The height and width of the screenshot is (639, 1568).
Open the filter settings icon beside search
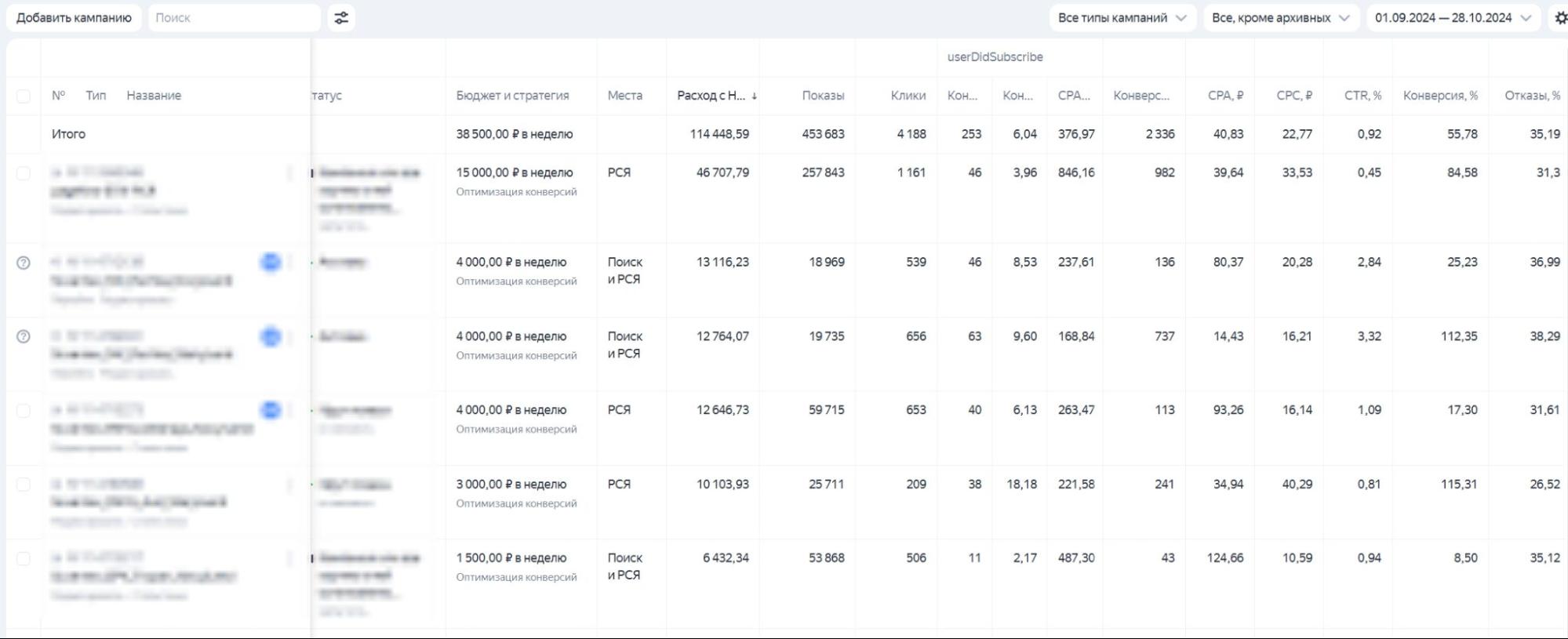click(341, 18)
